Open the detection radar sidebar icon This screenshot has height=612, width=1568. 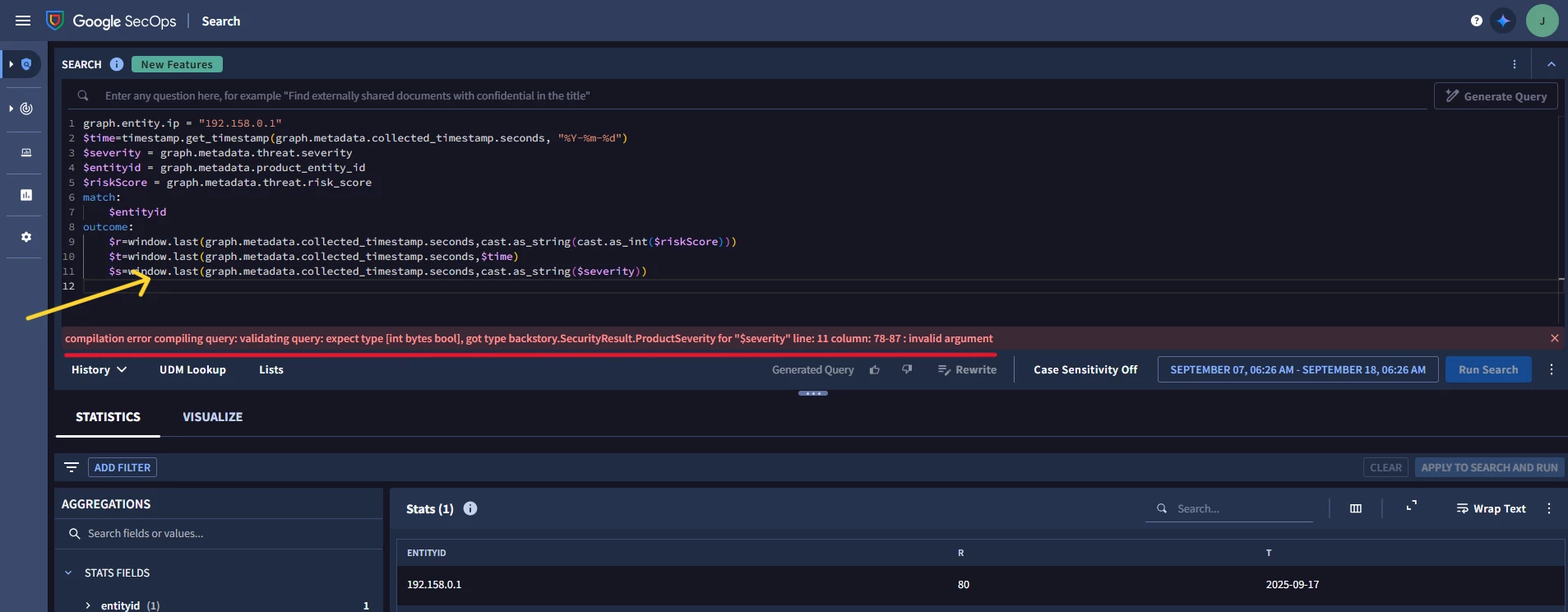tap(26, 109)
